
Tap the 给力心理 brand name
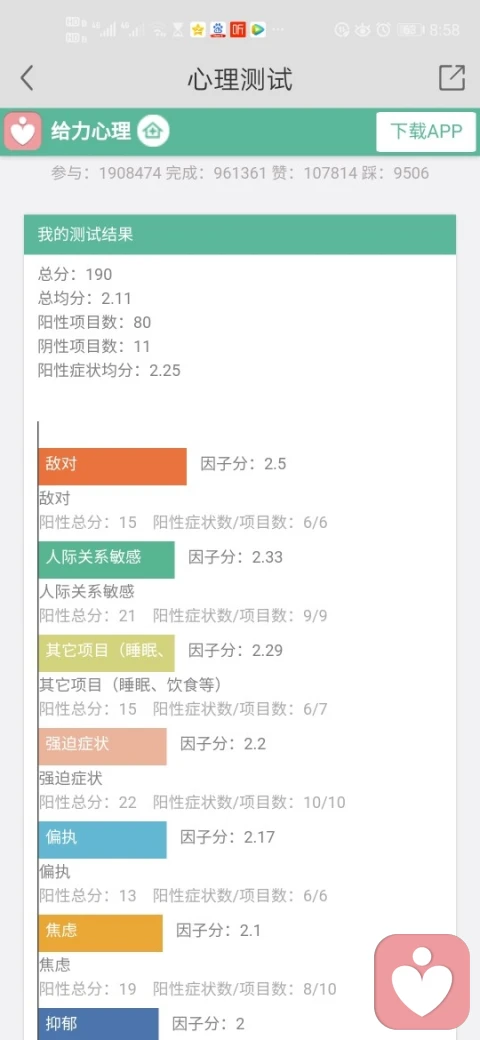click(91, 131)
